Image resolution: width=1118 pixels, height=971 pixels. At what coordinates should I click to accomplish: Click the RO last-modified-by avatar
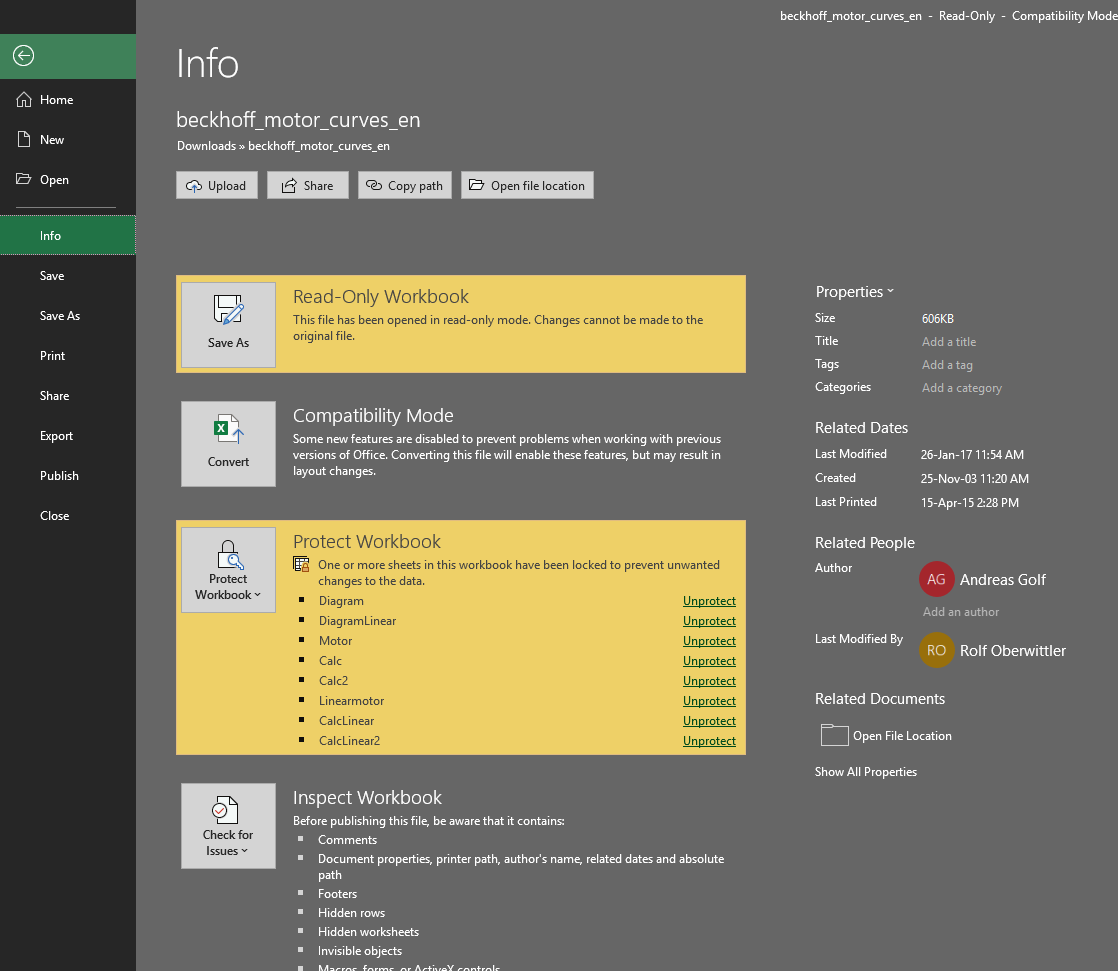tap(936, 650)
